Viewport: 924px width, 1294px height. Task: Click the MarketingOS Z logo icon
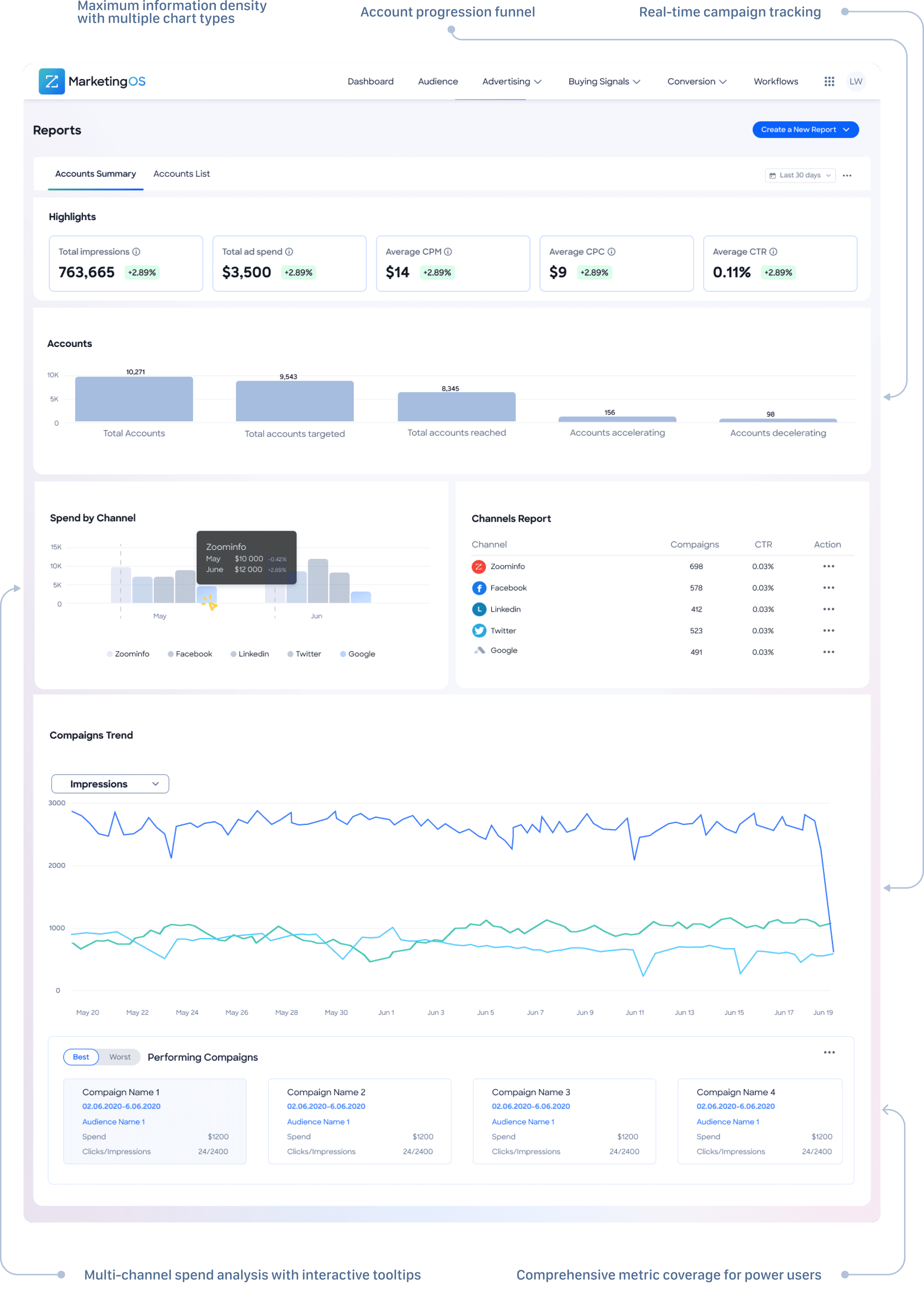[51, 81]
